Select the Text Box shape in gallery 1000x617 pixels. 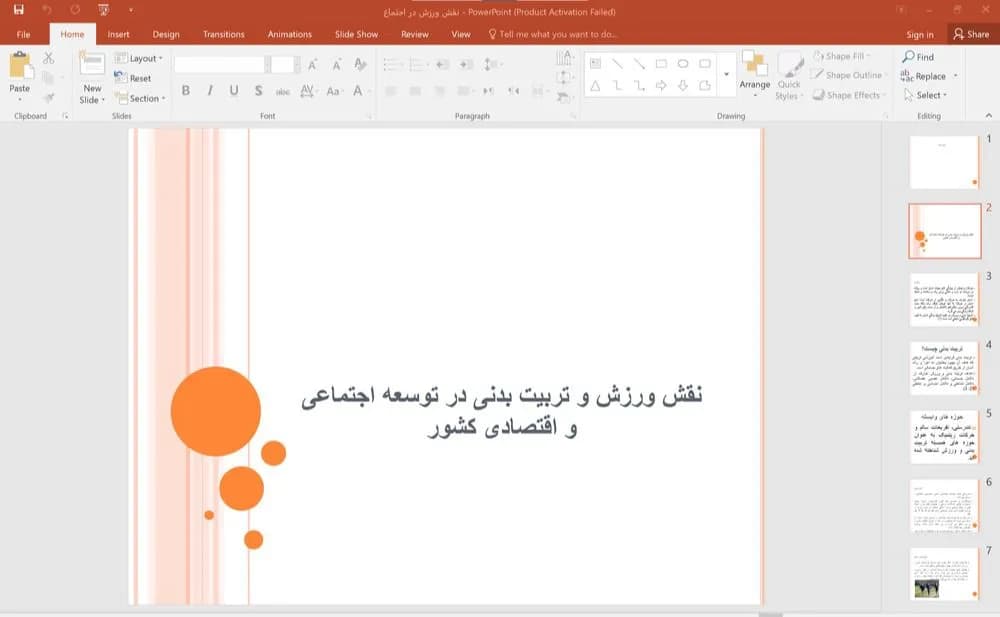tap(596, 64)
